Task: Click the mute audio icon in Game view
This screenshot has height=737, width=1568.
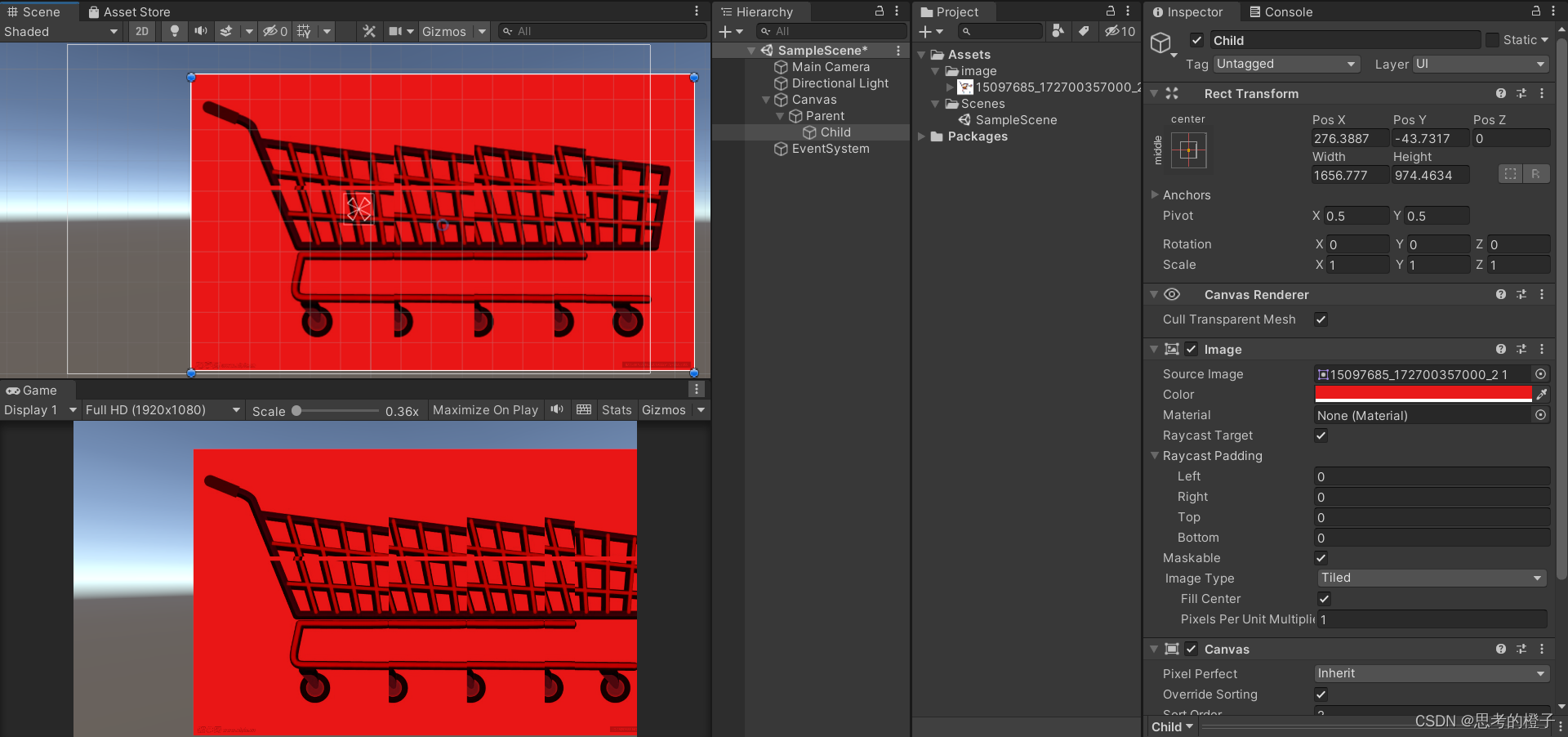Action: coord(557,409)
